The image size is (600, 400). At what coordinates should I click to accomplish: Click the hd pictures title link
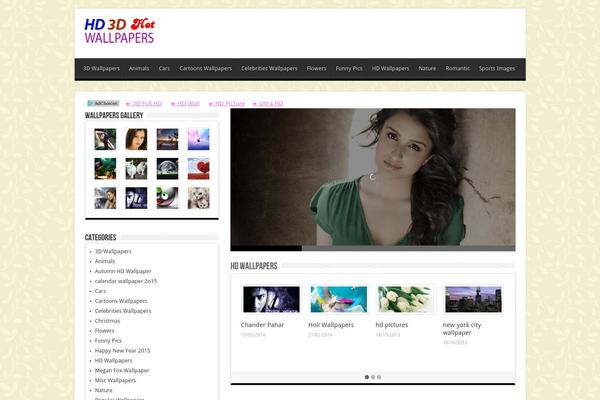click(x=391, y=325)
